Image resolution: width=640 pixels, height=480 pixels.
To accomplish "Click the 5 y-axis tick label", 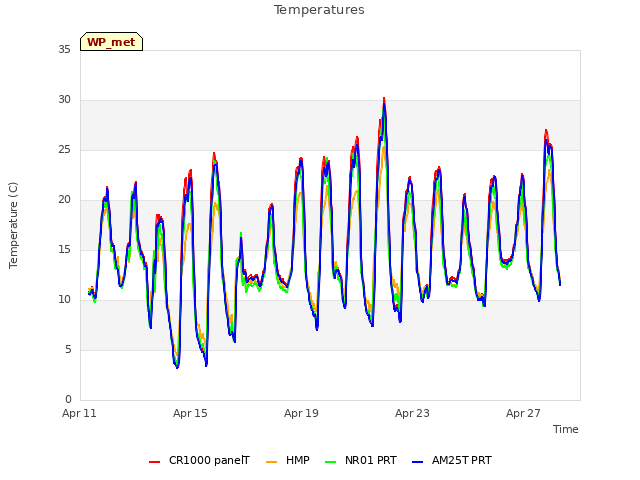I will pyautogui.click(x=68, y=350).
